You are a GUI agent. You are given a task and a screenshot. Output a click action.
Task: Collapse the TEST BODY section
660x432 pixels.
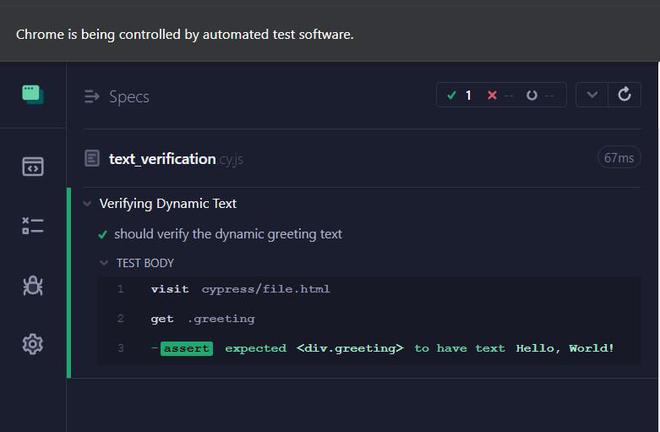tap(104, 263)
